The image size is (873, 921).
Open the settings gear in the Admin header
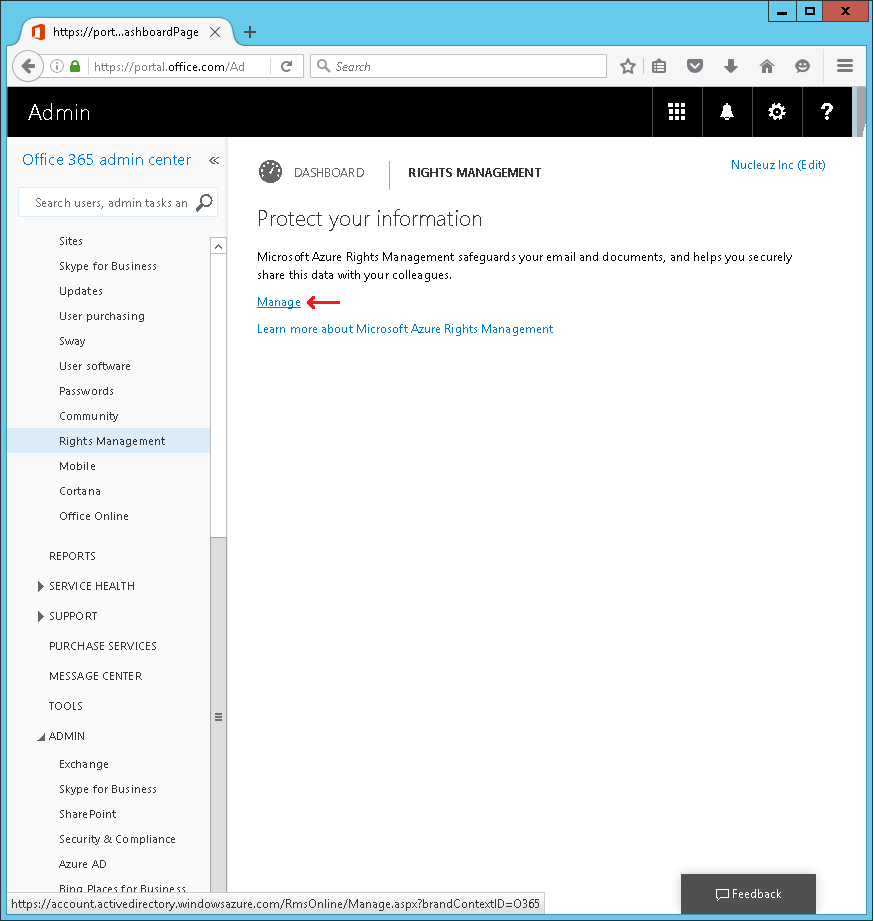[x=777, y=112]
